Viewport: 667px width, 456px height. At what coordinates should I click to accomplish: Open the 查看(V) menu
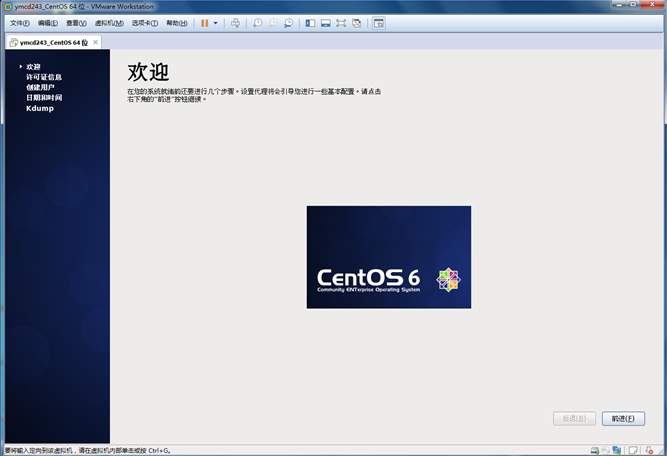[x=76, y=23]
